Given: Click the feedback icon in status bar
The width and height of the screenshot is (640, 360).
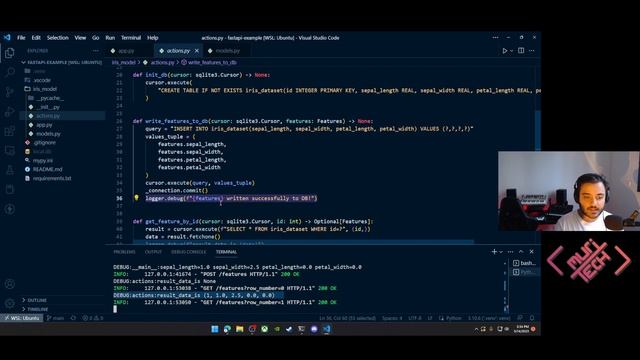Looking at the screenshot, I should (x=520, y=318).
